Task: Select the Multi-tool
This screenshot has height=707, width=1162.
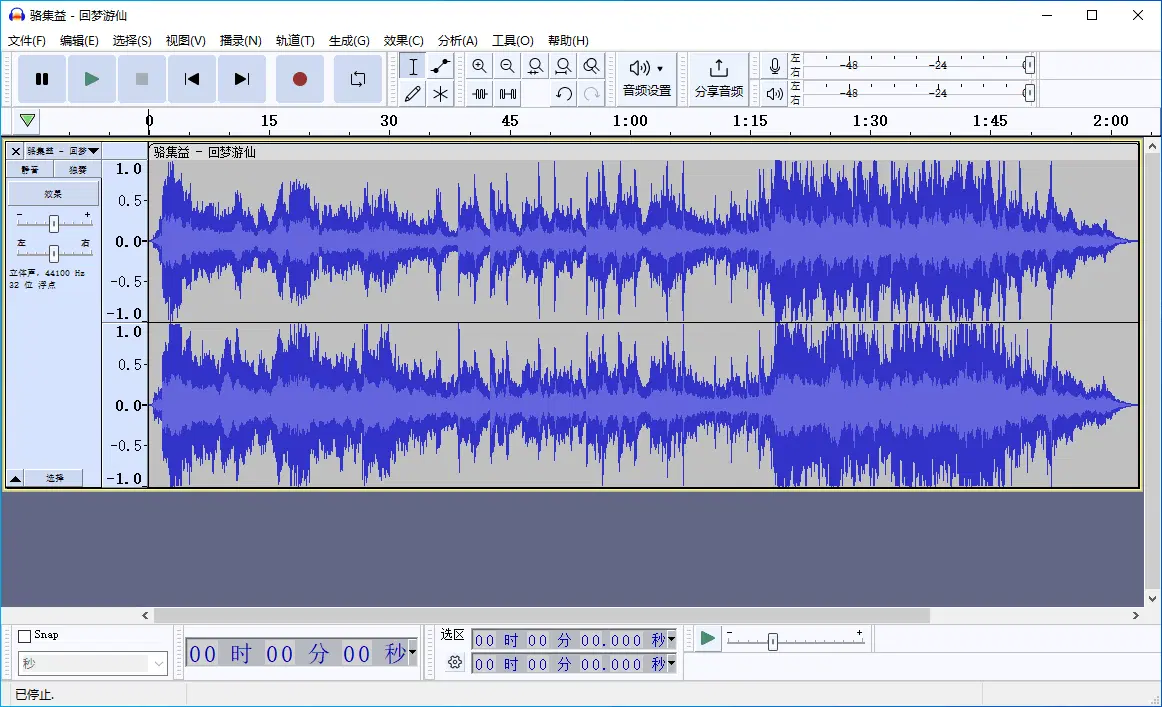Action: (x=440, y=94)
